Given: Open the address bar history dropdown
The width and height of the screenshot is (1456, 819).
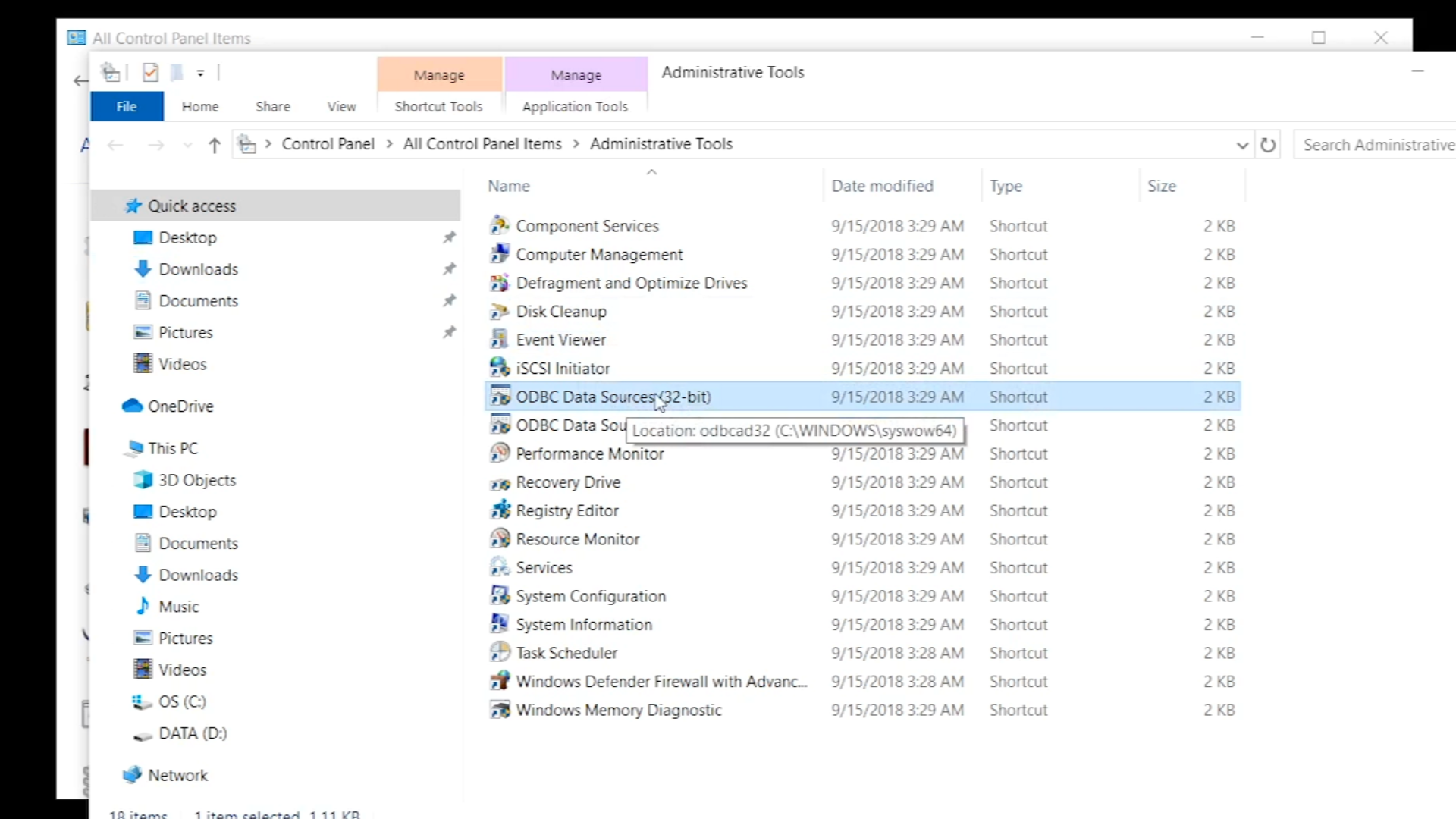Looking at the screenshot, I should (1241, 145).
